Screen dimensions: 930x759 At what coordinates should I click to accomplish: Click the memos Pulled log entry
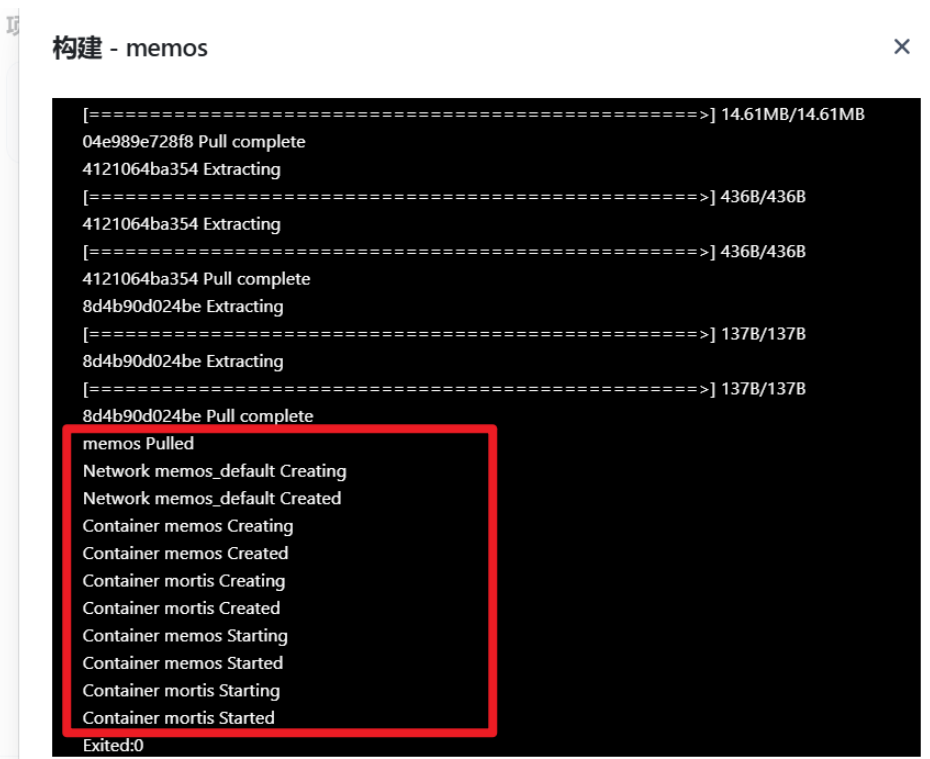[138, 443]
